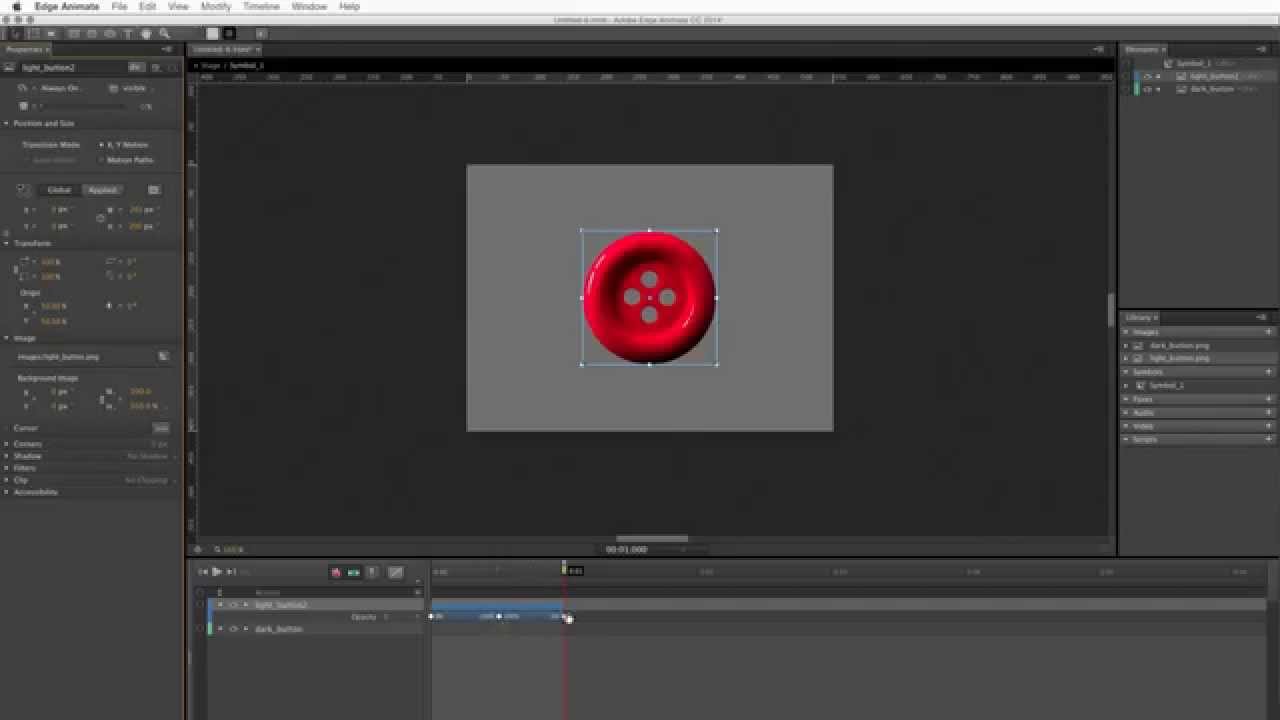
Task: Add a new symbol in Library Symbols
Action: 1268,372
